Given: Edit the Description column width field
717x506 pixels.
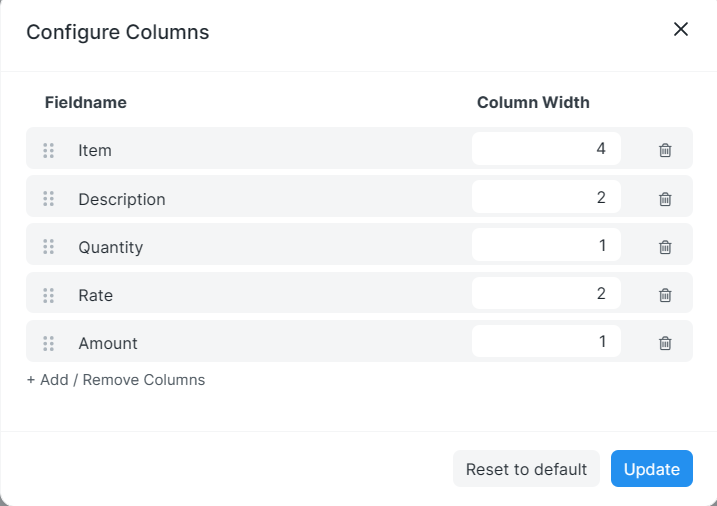Looking at the screenshot, I should (x=546, y=197).
